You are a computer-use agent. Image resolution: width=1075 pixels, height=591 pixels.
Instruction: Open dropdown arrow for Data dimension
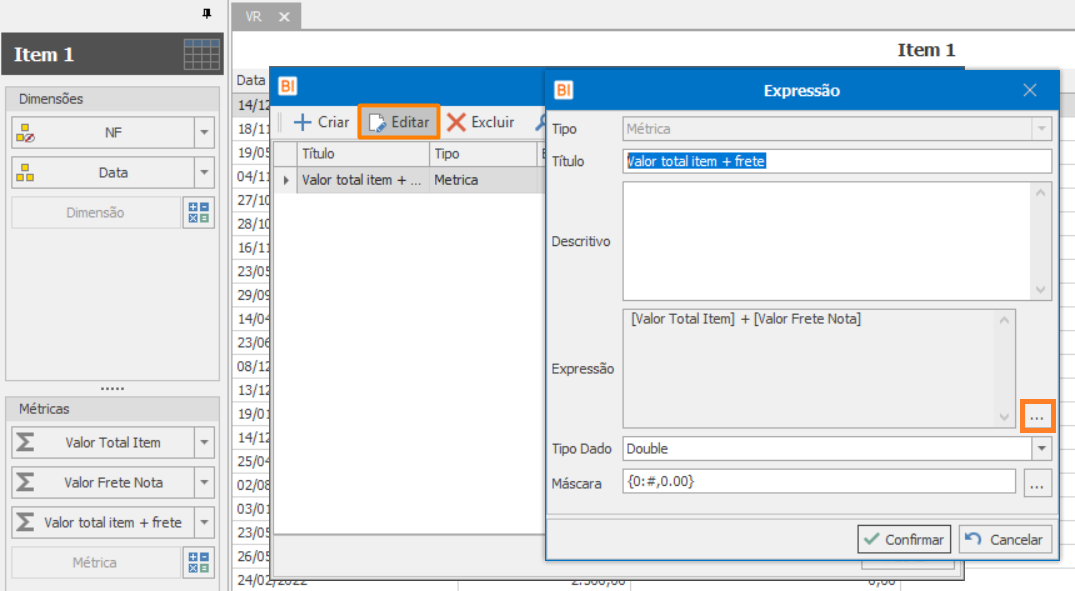[x=204, y=173]
